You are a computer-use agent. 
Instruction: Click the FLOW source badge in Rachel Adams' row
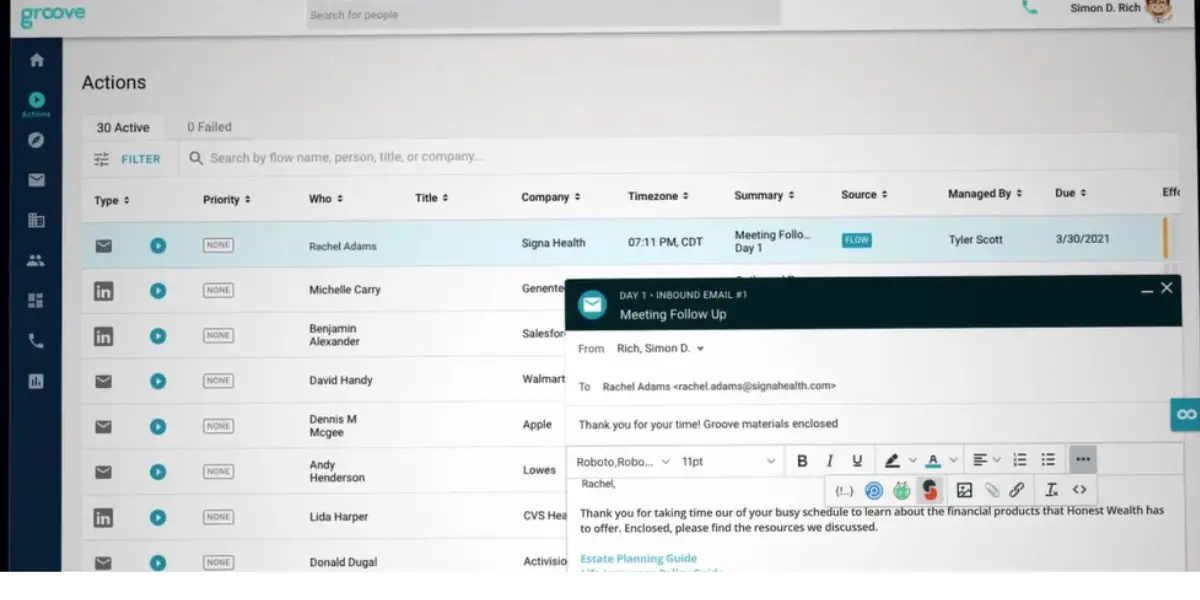click(856, 241)
